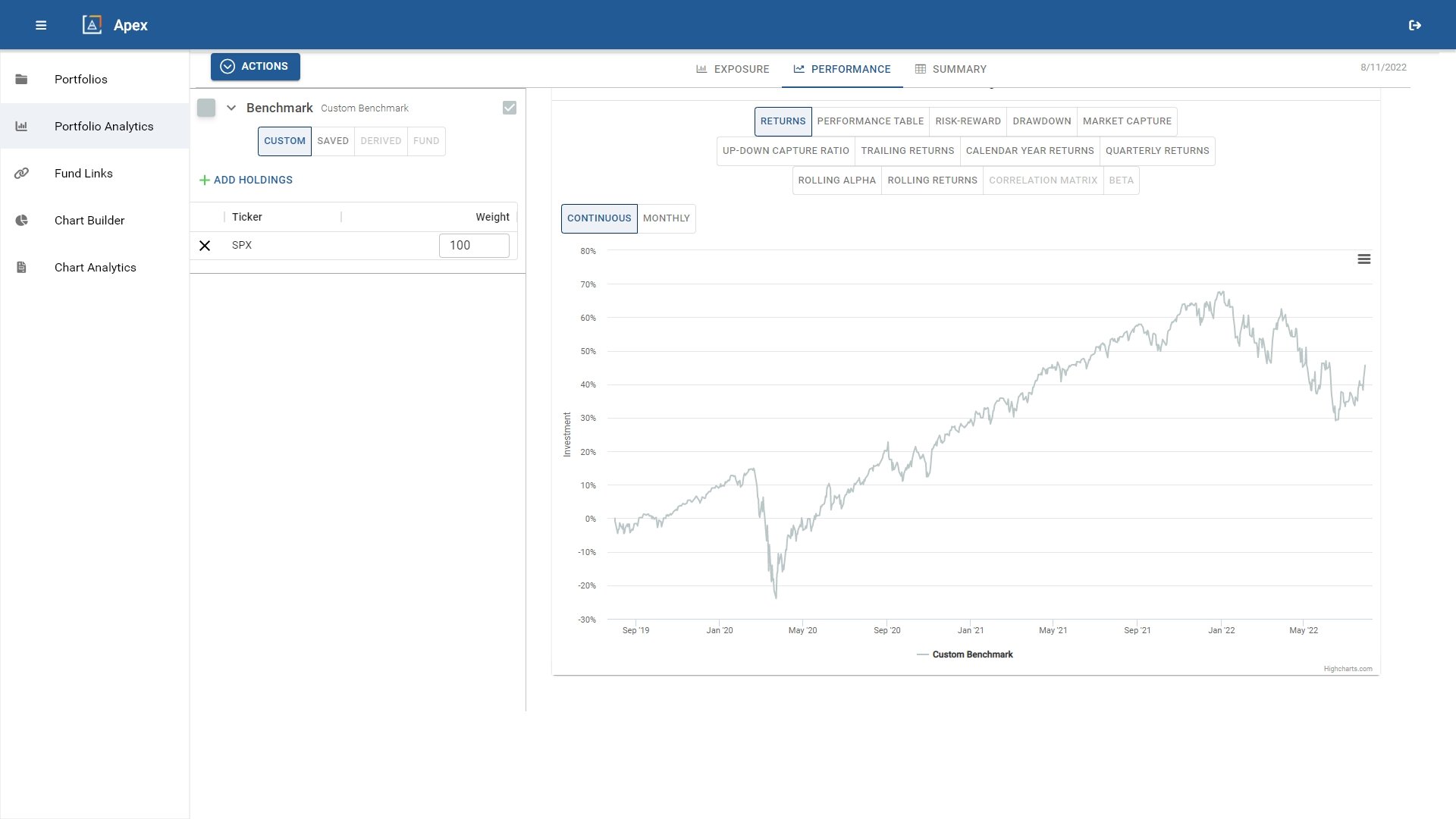This screenshot has width=1456, height=819.
Task: Click the Apex logo icon
Action: click(x=92, y=25)
